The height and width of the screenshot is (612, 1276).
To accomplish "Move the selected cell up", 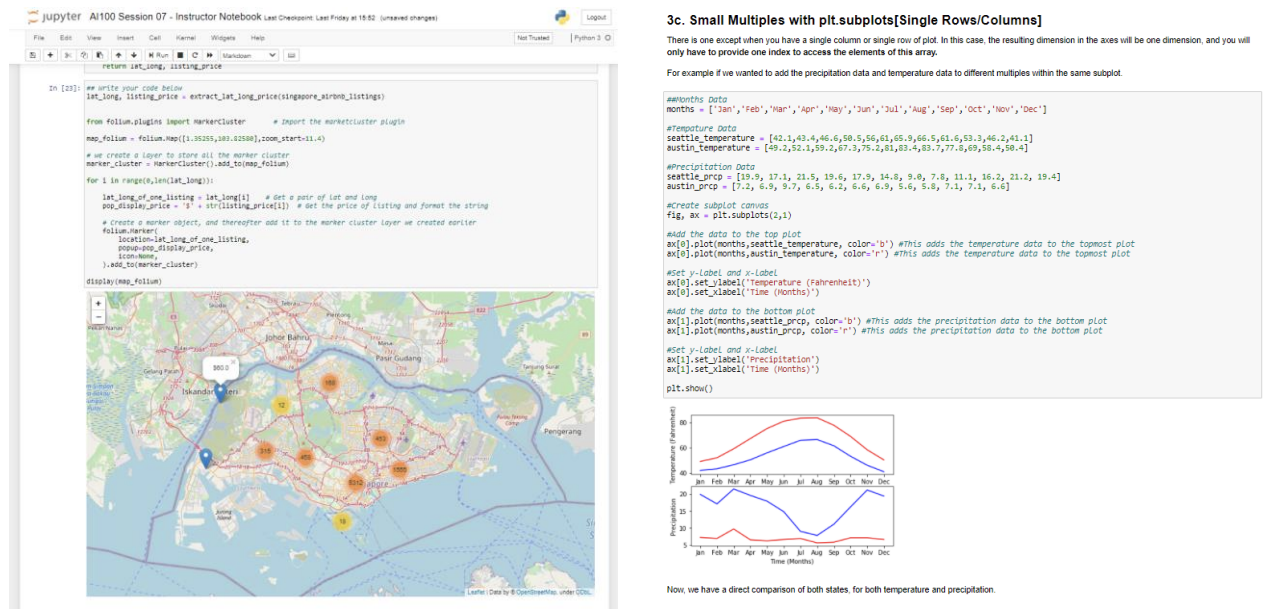I will [x=116, y=55].
